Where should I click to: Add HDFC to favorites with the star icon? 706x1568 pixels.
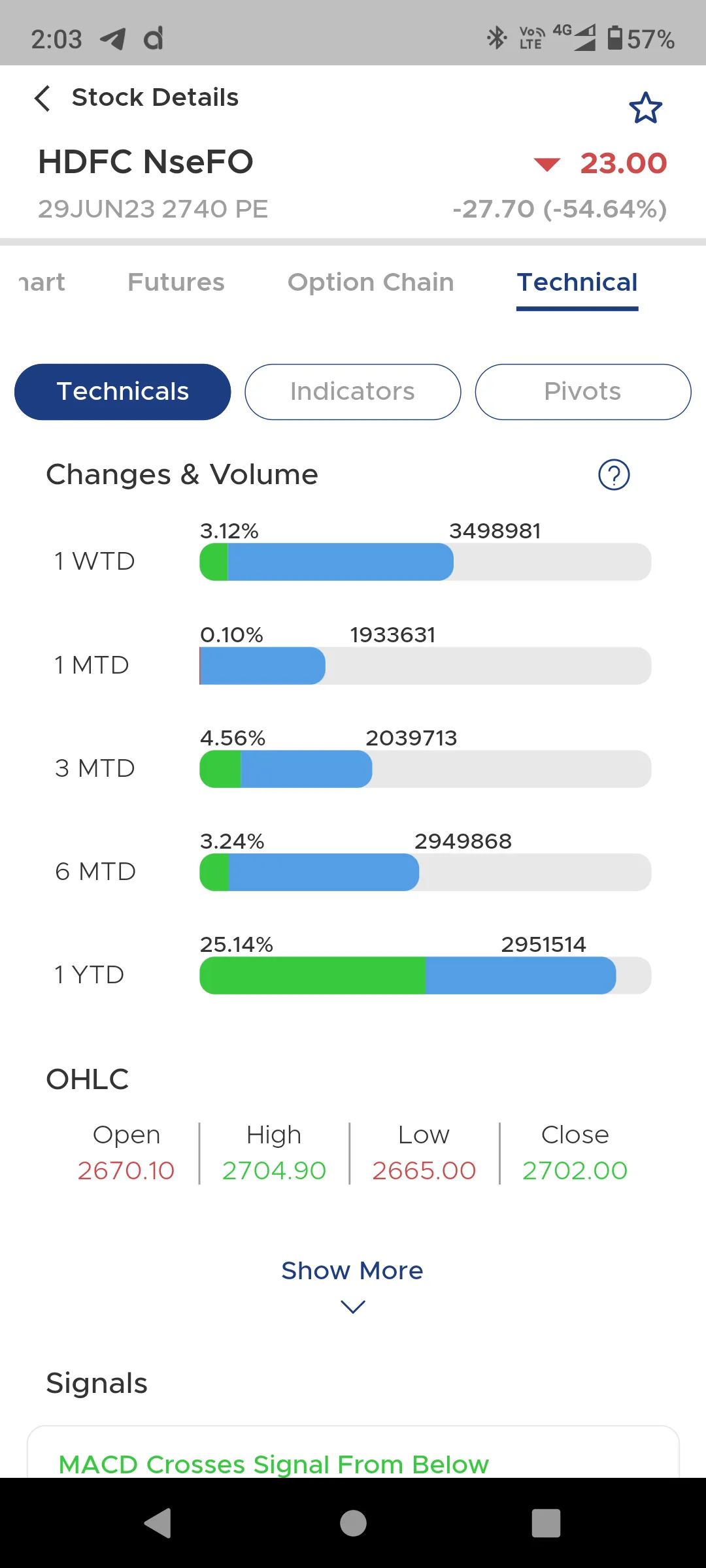(646, 108)
